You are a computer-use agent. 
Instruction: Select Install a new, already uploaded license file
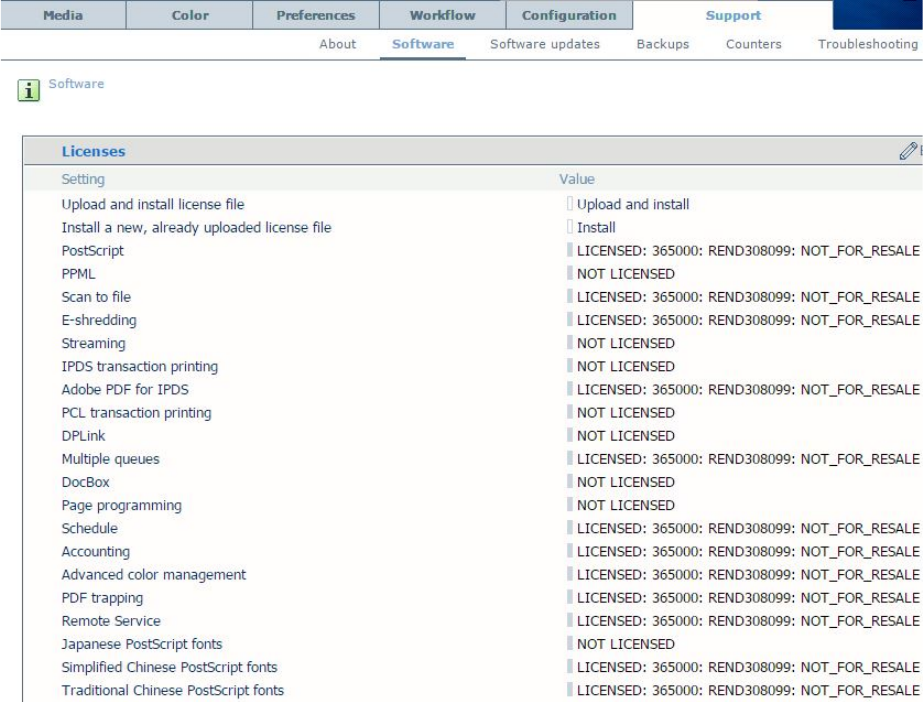196,227
